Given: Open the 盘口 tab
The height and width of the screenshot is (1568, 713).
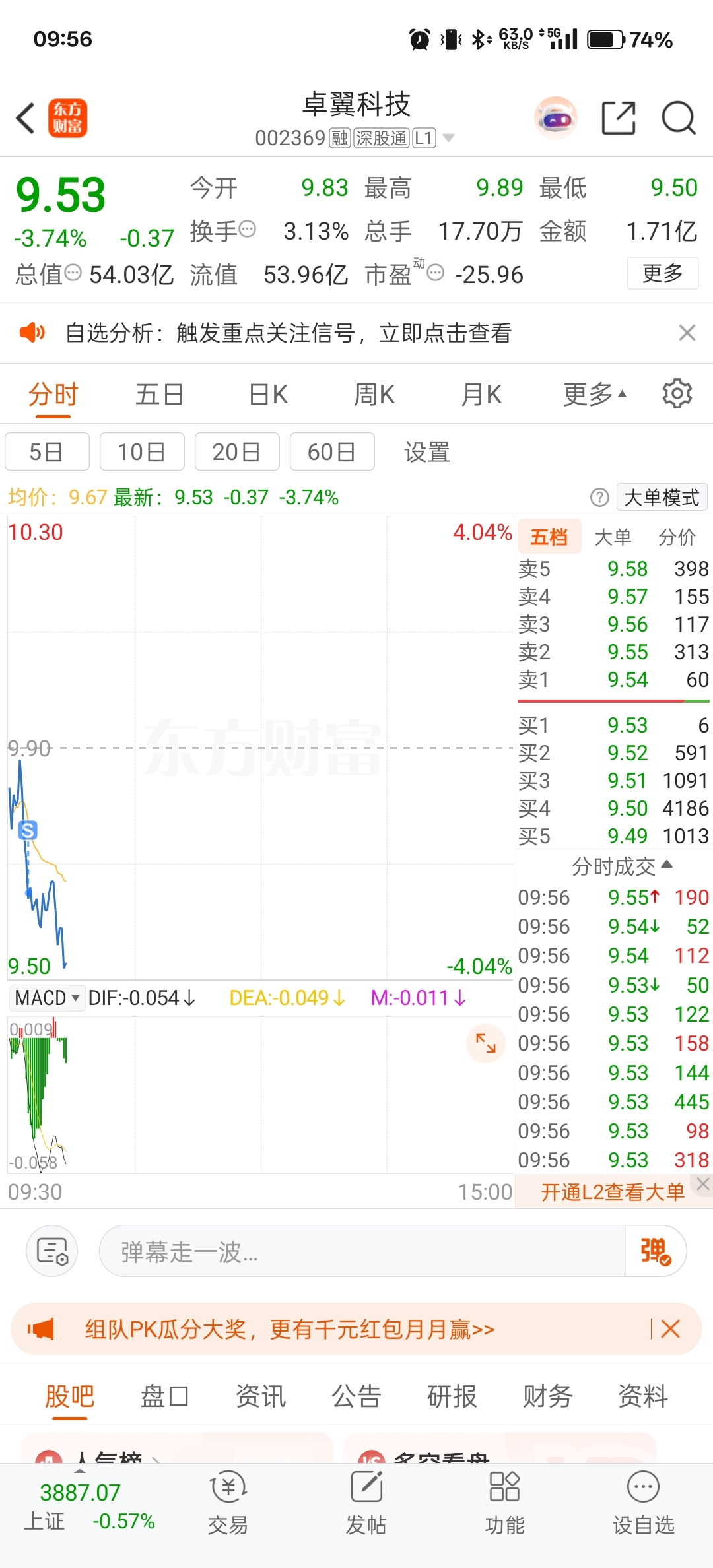Looking at the screenshot, I should (165, 1396).
